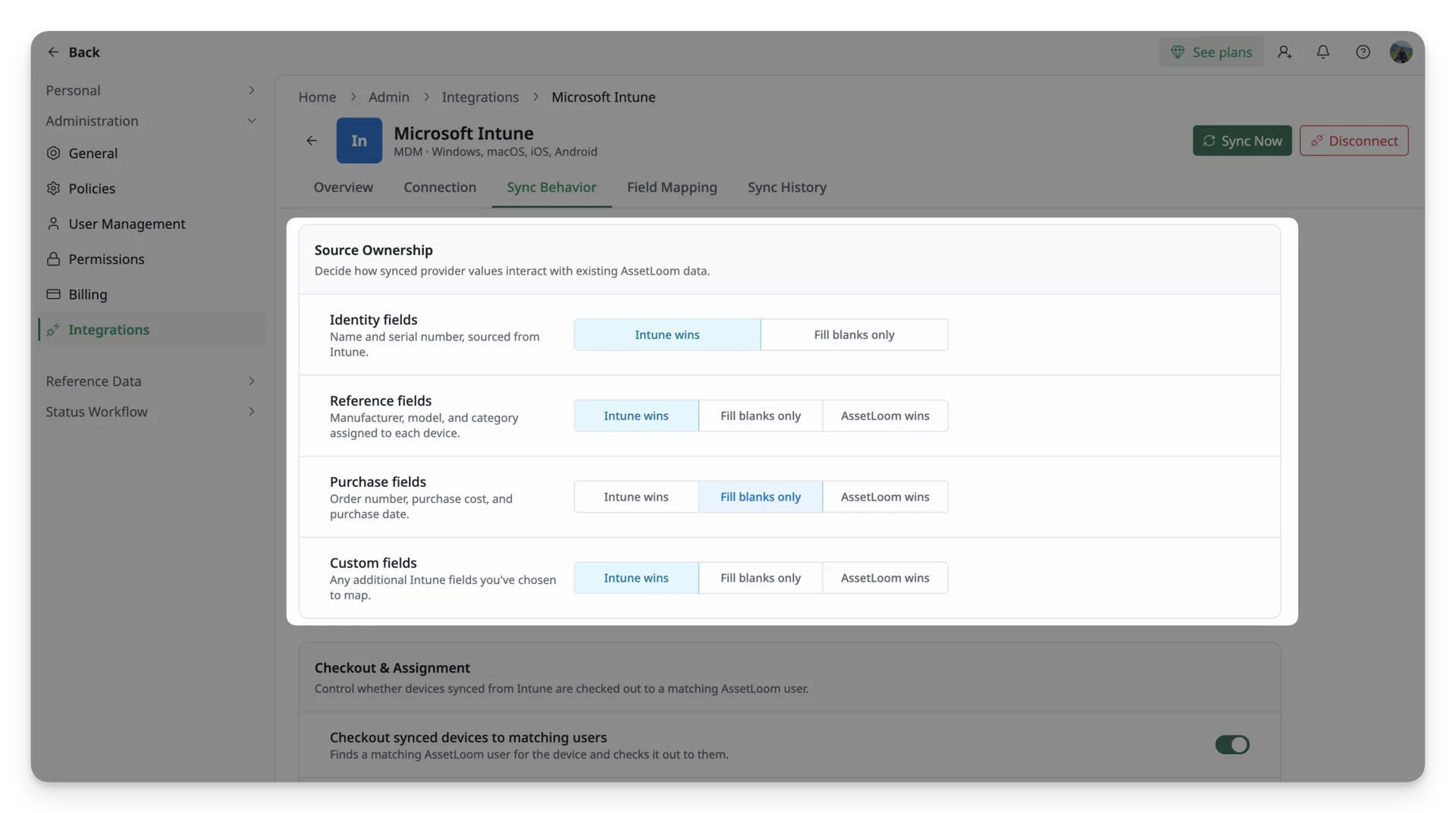
Task: Open notifications bell icon
Action: tap(1323, 52)
